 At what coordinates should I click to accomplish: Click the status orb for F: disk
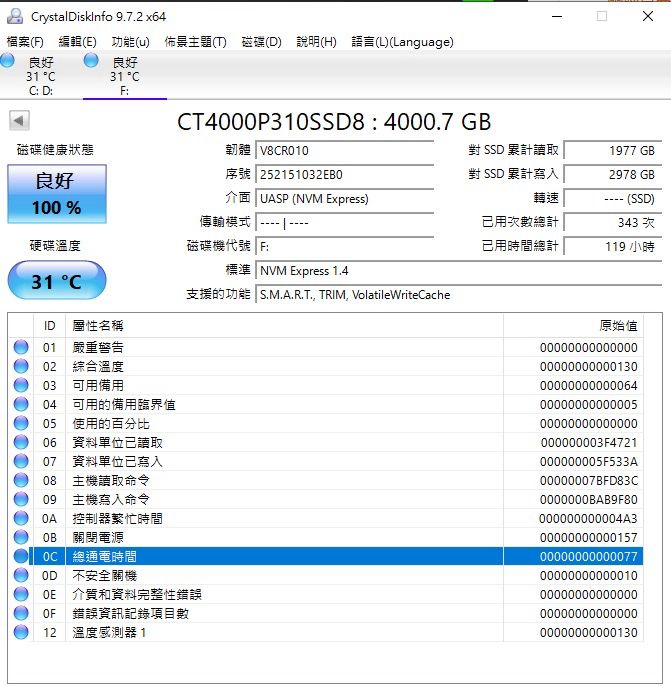pos(92,62)
